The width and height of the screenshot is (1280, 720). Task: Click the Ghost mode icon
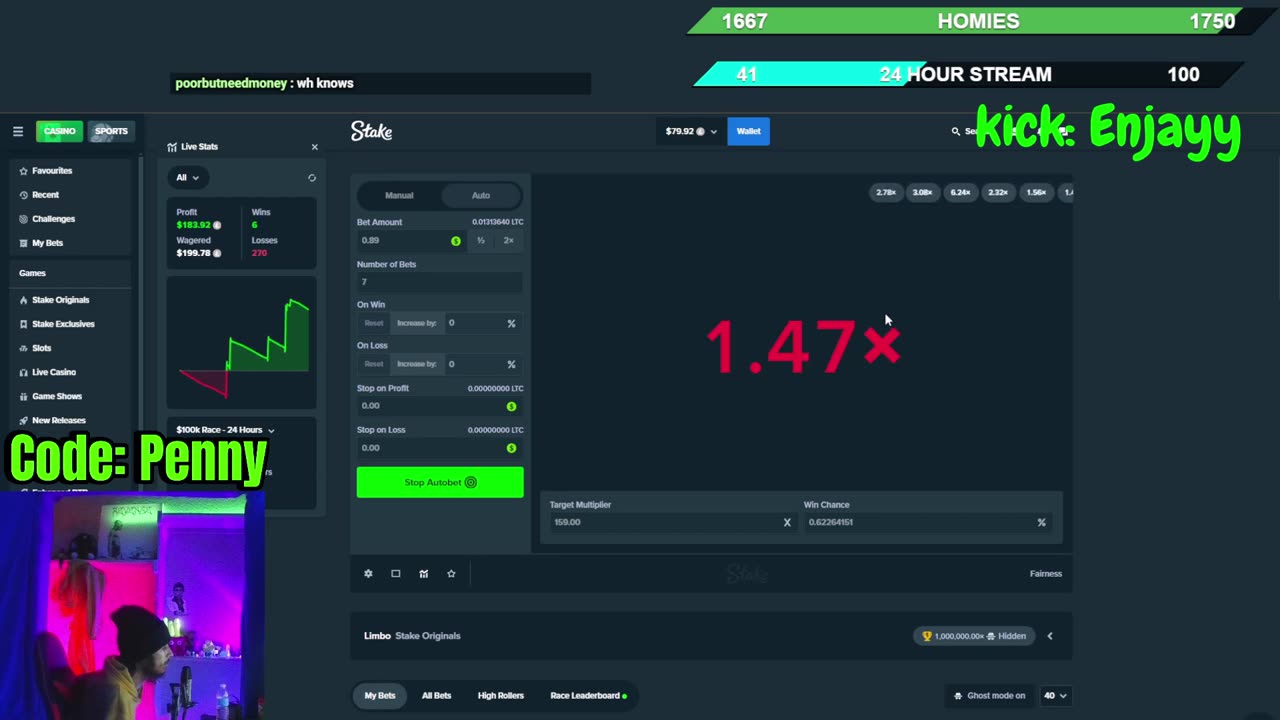(958, 696)
